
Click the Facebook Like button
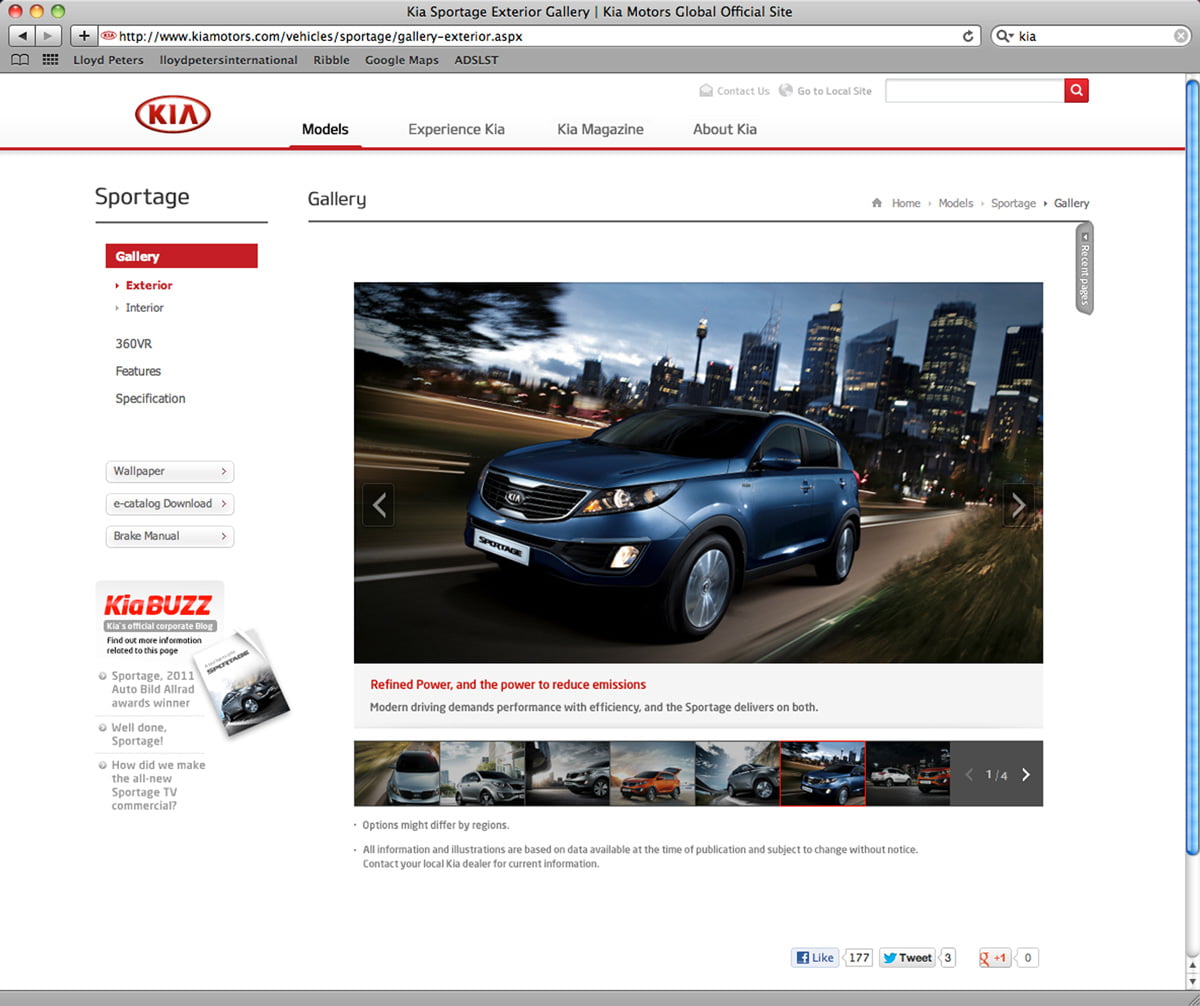click(814, 958)
